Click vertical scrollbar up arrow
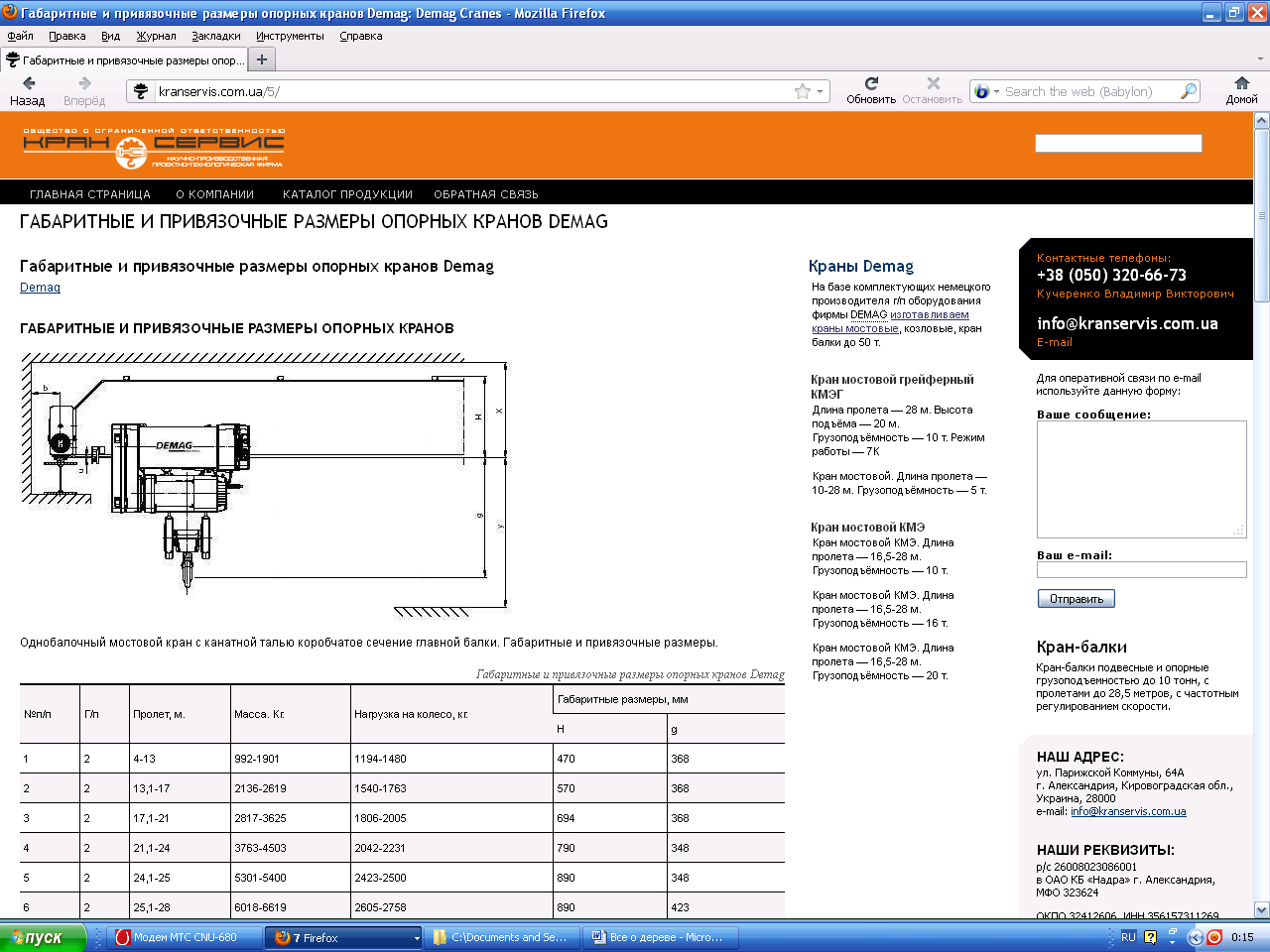 (1261, 121)
